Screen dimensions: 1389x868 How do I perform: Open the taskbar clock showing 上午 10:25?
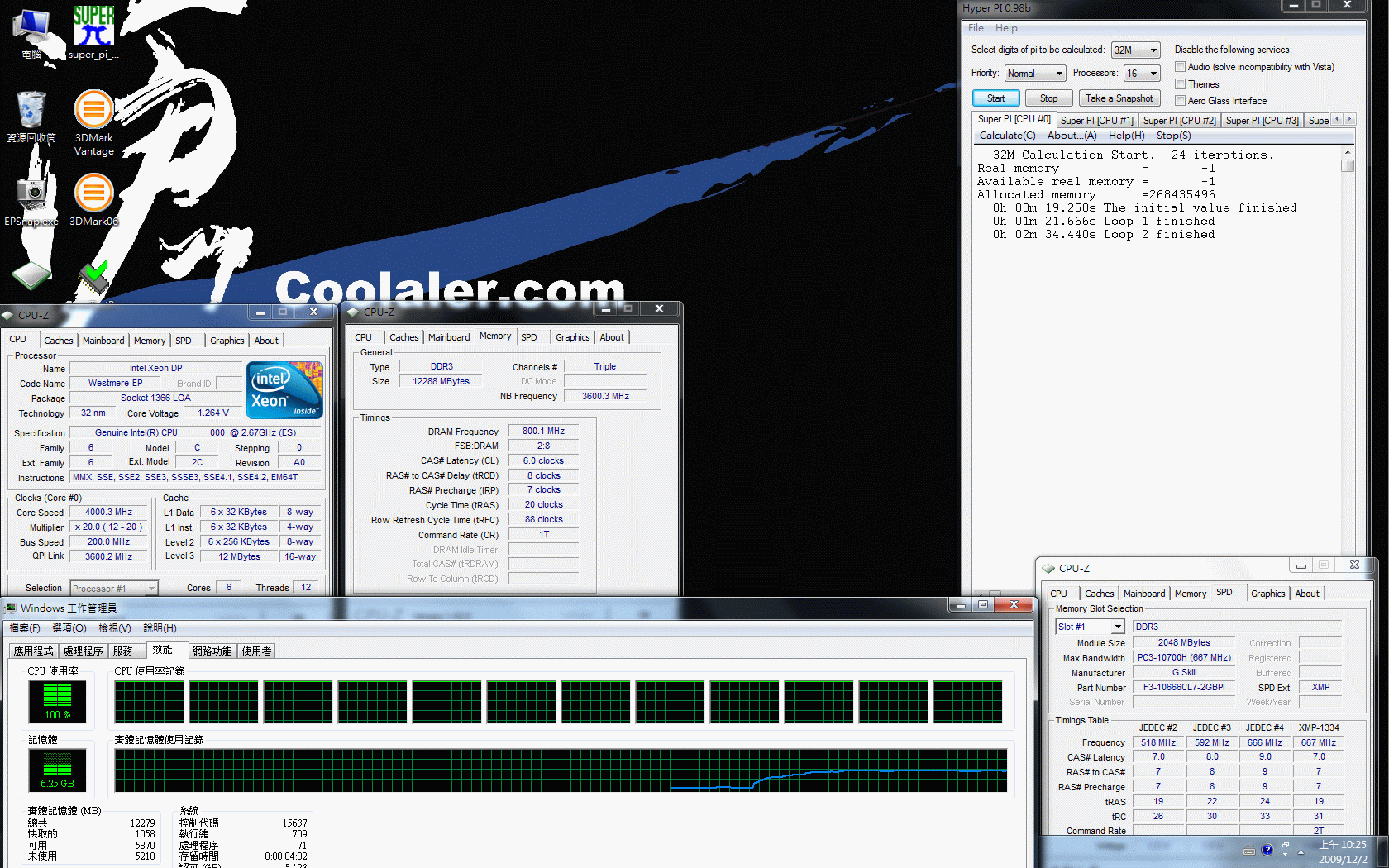click(1343, 851)
